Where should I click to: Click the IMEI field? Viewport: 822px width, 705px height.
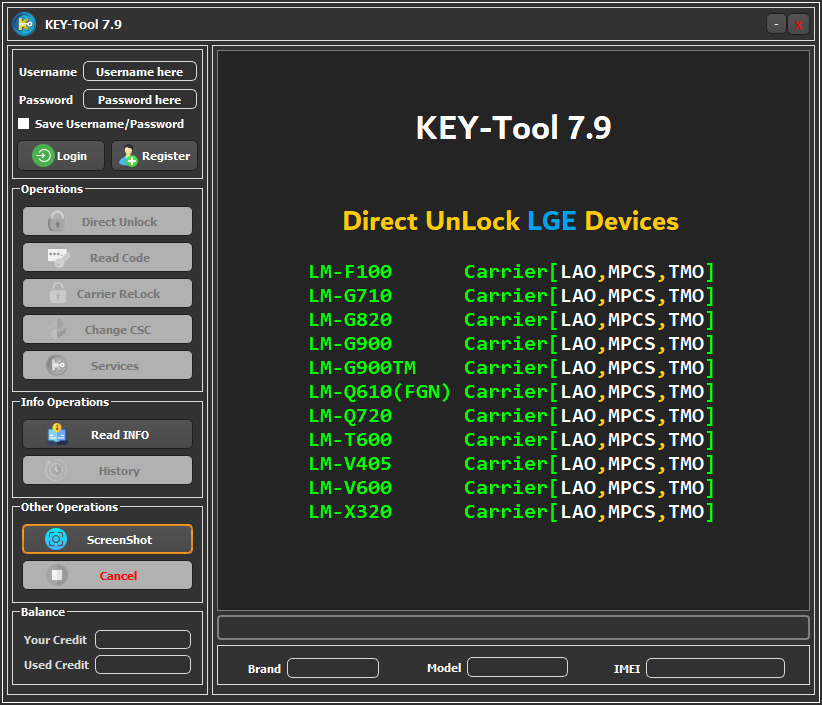[715, 668]
